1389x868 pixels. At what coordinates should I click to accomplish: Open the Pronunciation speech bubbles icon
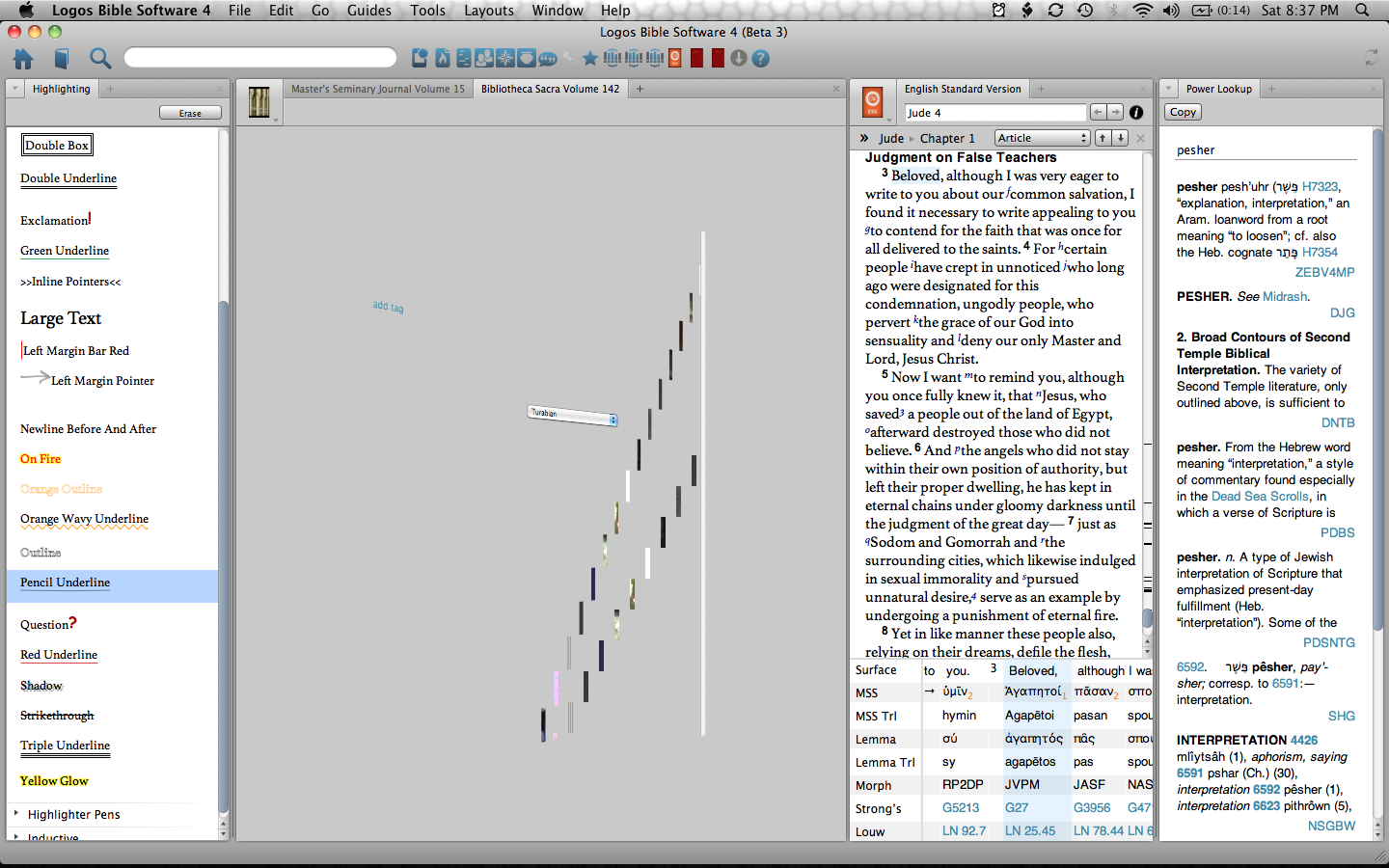pyautogui.click(x=548, y=59)
